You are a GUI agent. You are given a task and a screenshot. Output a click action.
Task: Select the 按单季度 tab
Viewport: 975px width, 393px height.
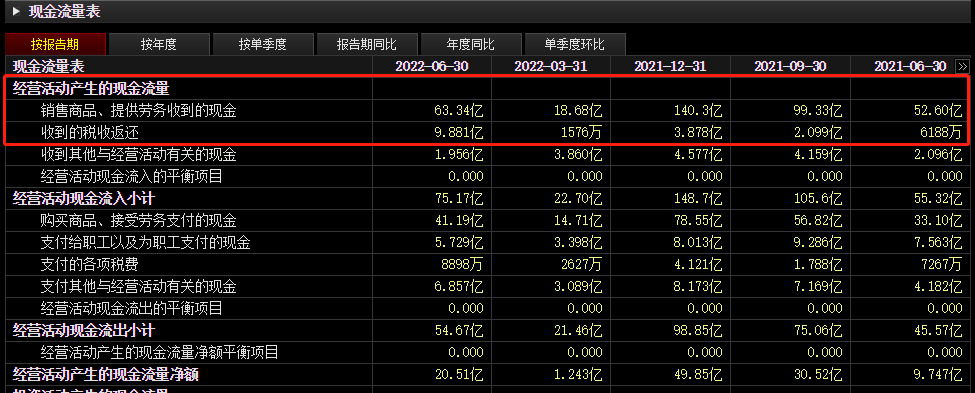[x=262, y=44]
